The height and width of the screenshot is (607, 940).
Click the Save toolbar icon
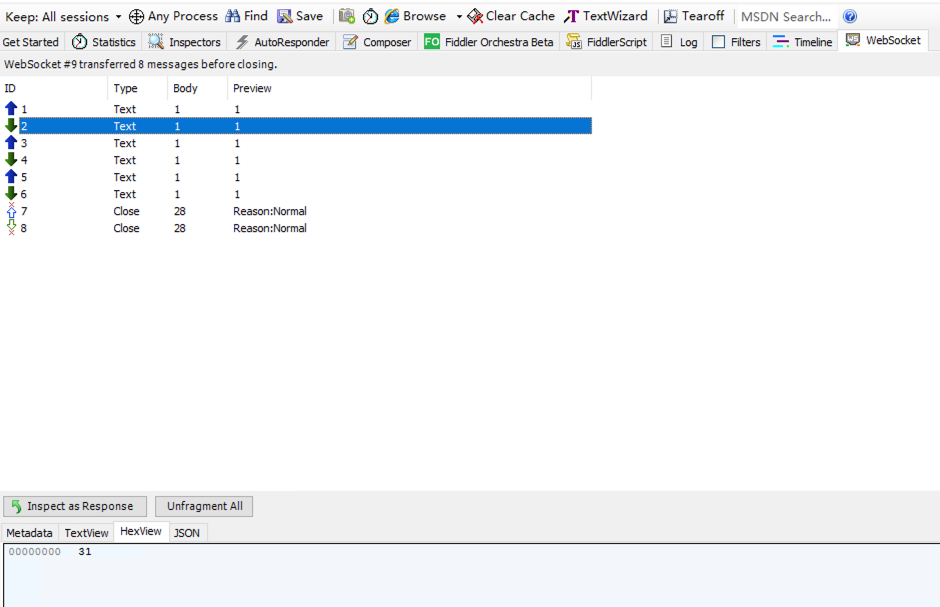[x=285, y=16]
